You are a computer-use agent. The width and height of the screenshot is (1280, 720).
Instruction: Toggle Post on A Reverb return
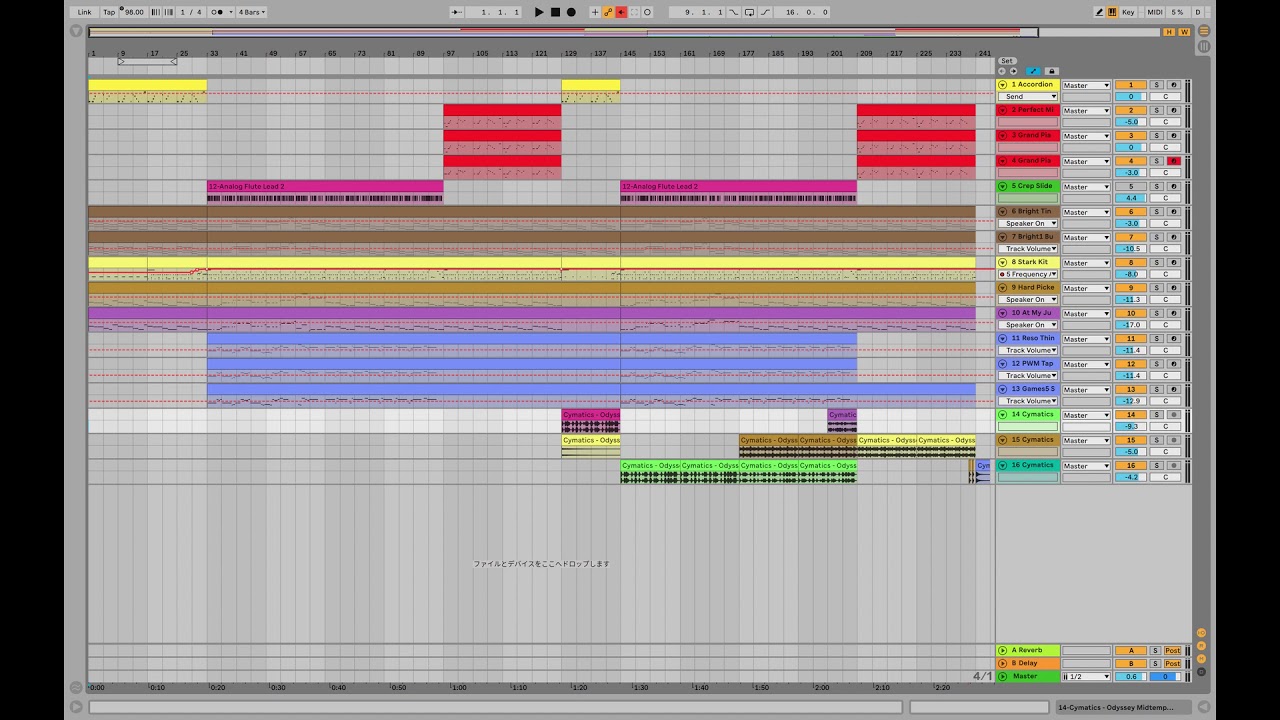1172,650
